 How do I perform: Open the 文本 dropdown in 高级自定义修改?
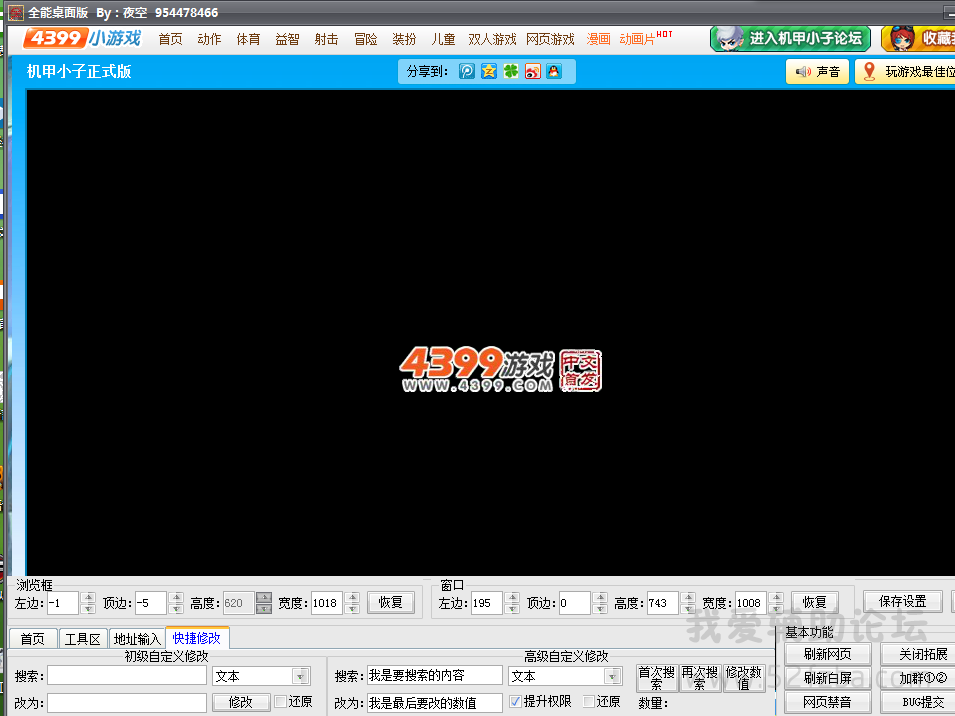pyautogui.click(x=612, y=676)
